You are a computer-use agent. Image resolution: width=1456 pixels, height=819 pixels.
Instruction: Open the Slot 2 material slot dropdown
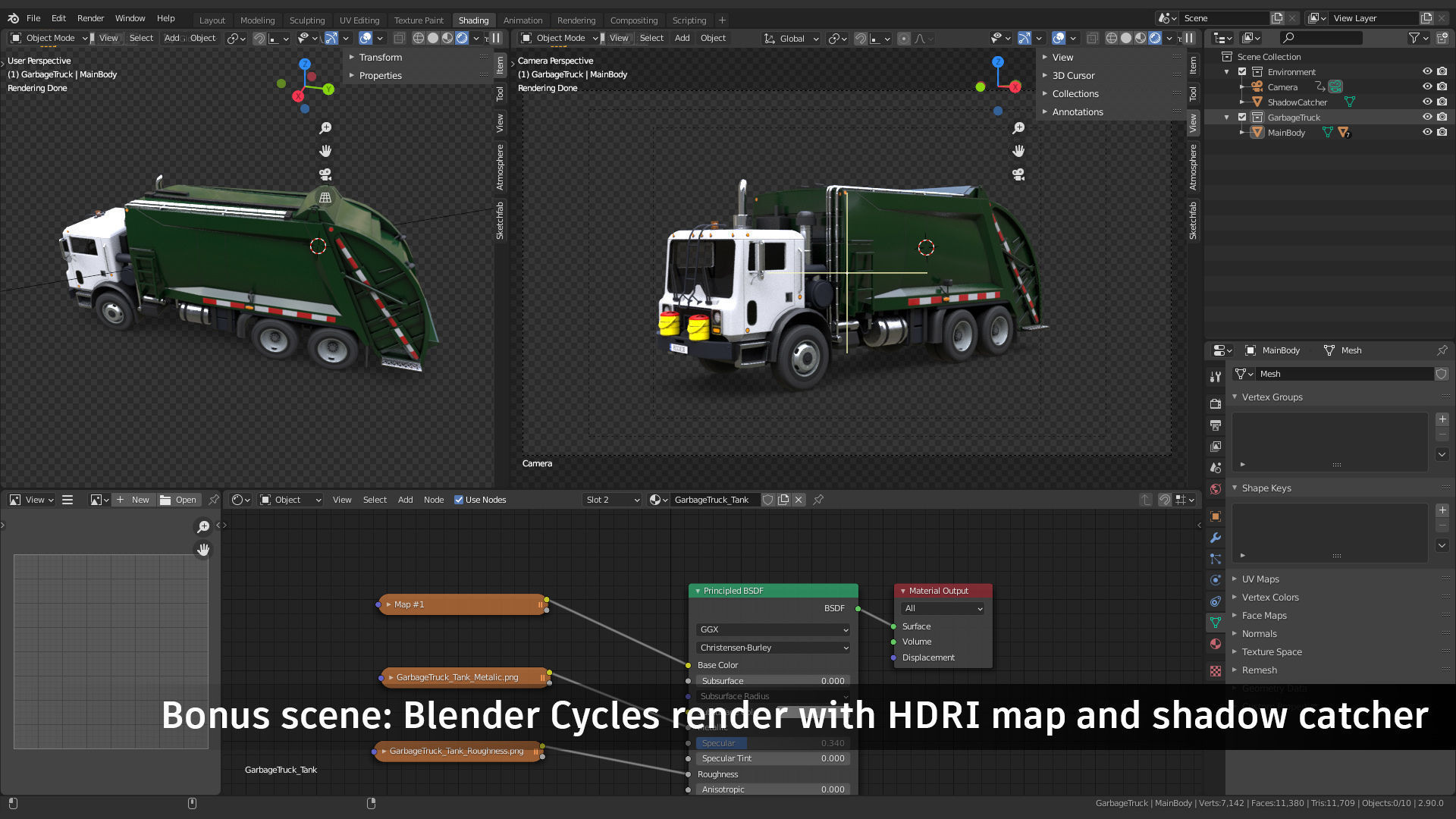pos(613,500)
